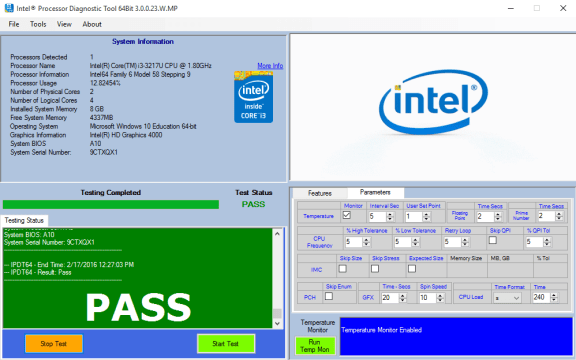Open the CPU Load Time Format dropdown
Image resolution: width=576 pixels, height=360 pixels.
point(507,298)
